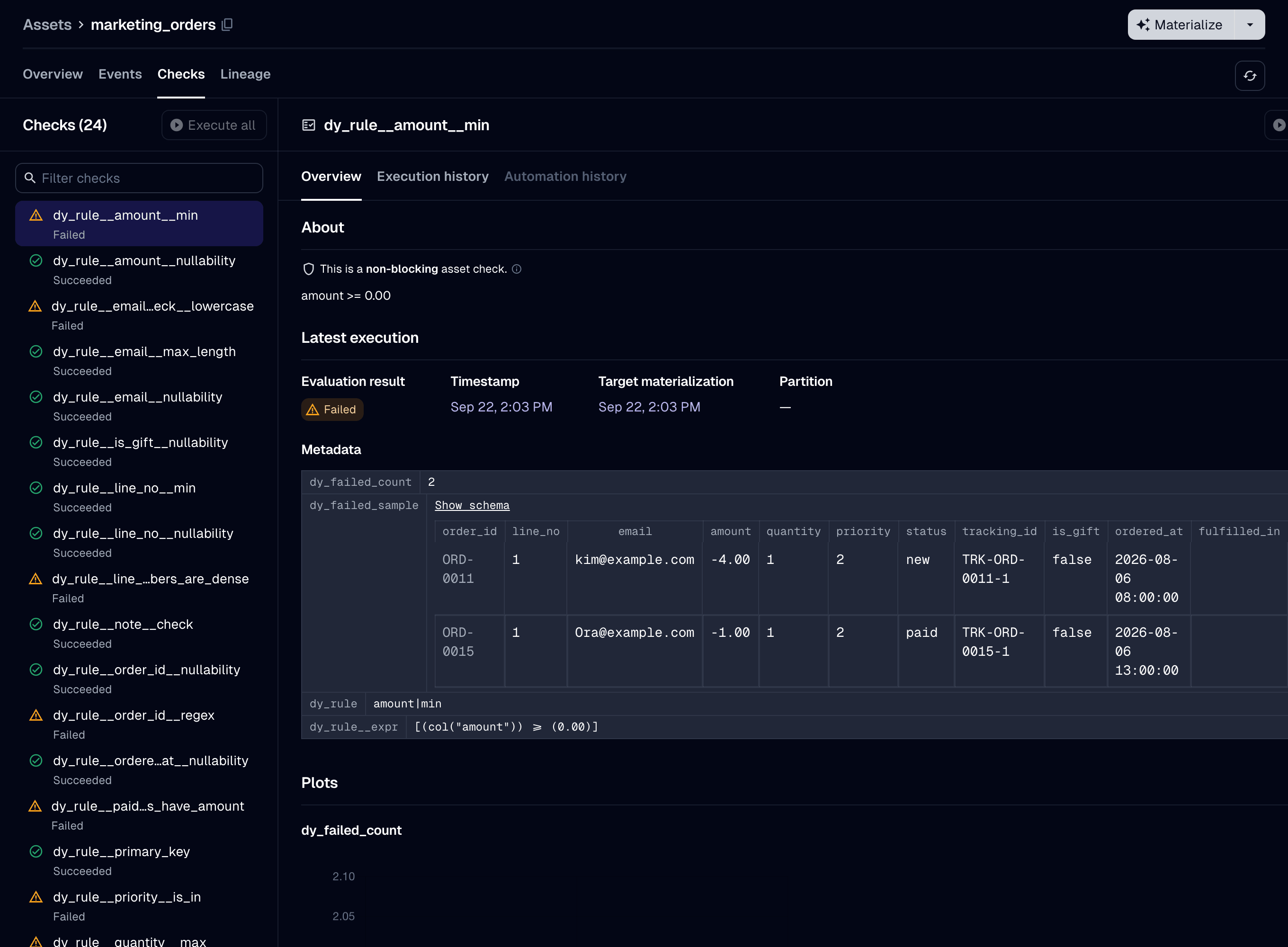Click the info icon beside non-blocking asset check
This screenshot has height=947, width=1288.
tap(517, 269)
